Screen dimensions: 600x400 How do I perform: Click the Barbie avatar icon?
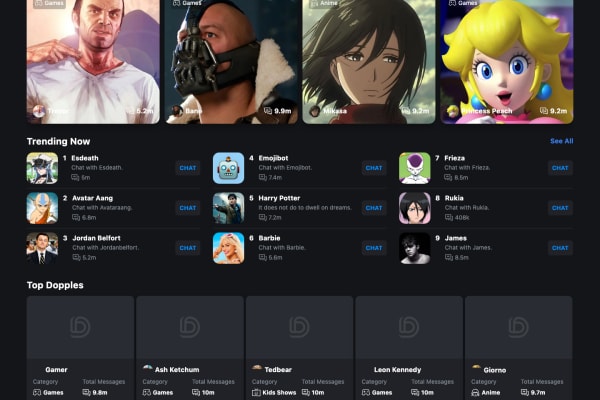228,248
